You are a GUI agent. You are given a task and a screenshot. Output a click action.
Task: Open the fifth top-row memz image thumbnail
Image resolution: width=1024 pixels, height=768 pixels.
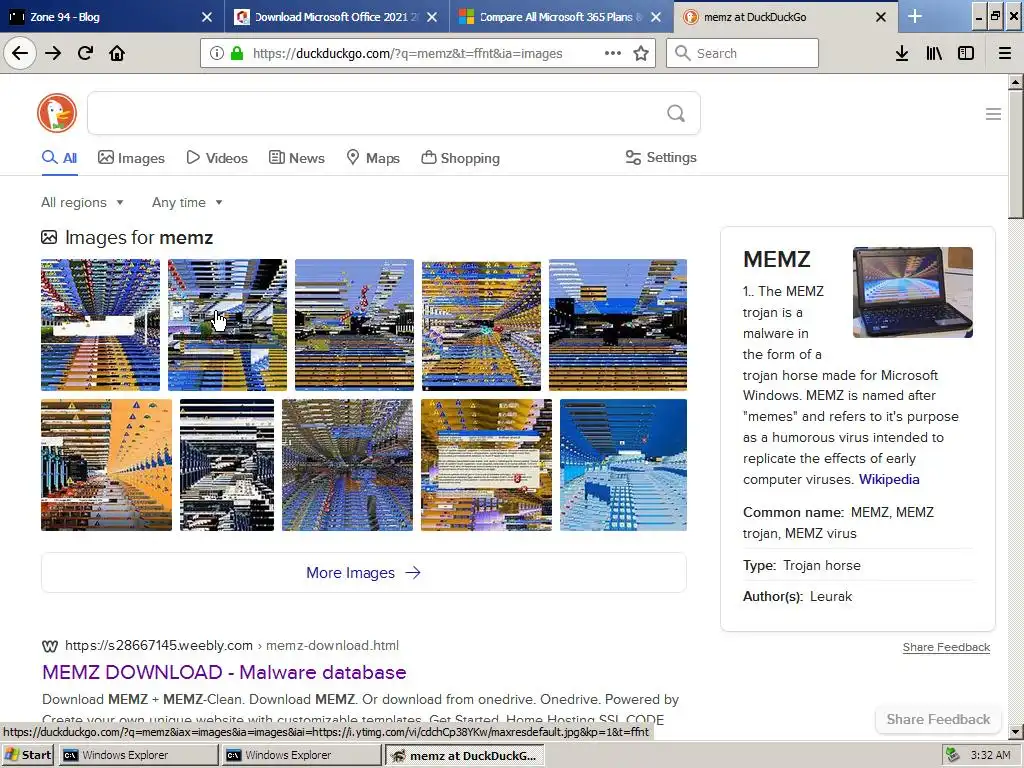618,325
